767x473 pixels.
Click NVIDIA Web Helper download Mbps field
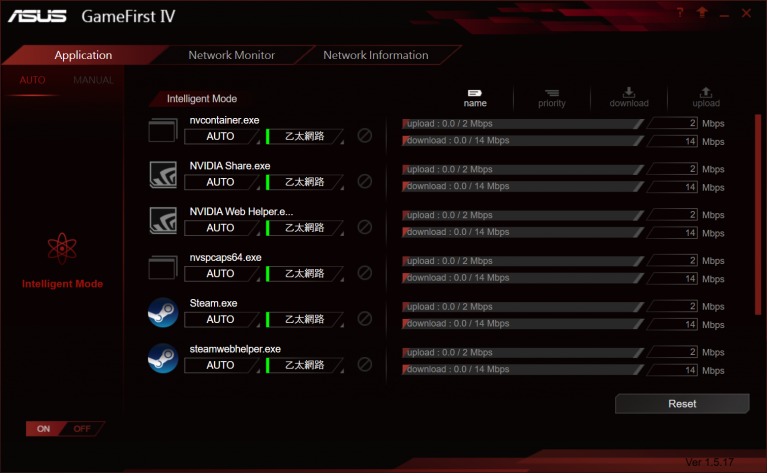(x=673, y=233)
